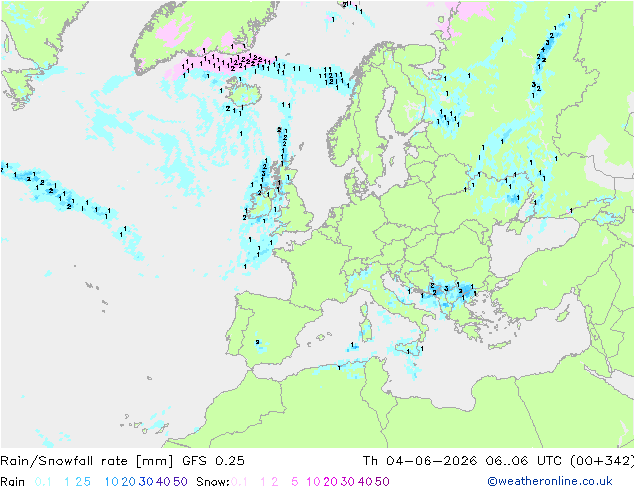Click the 'Th 04-06-2026' date text

[419, 460]
